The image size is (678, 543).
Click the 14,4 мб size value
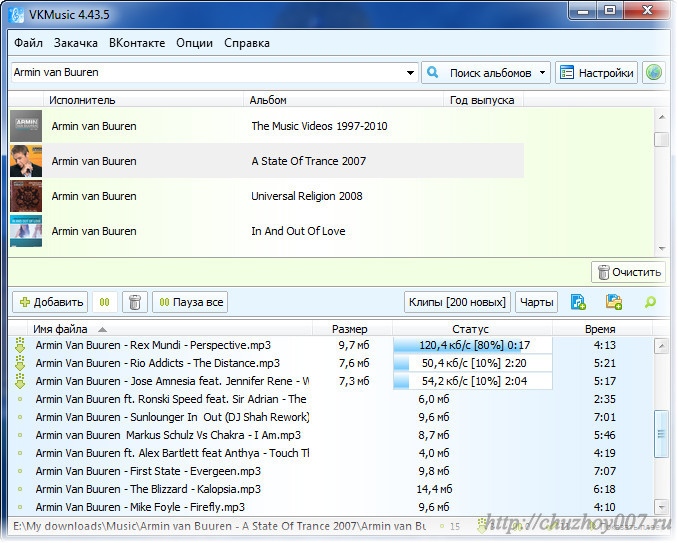tap(434, 489)
